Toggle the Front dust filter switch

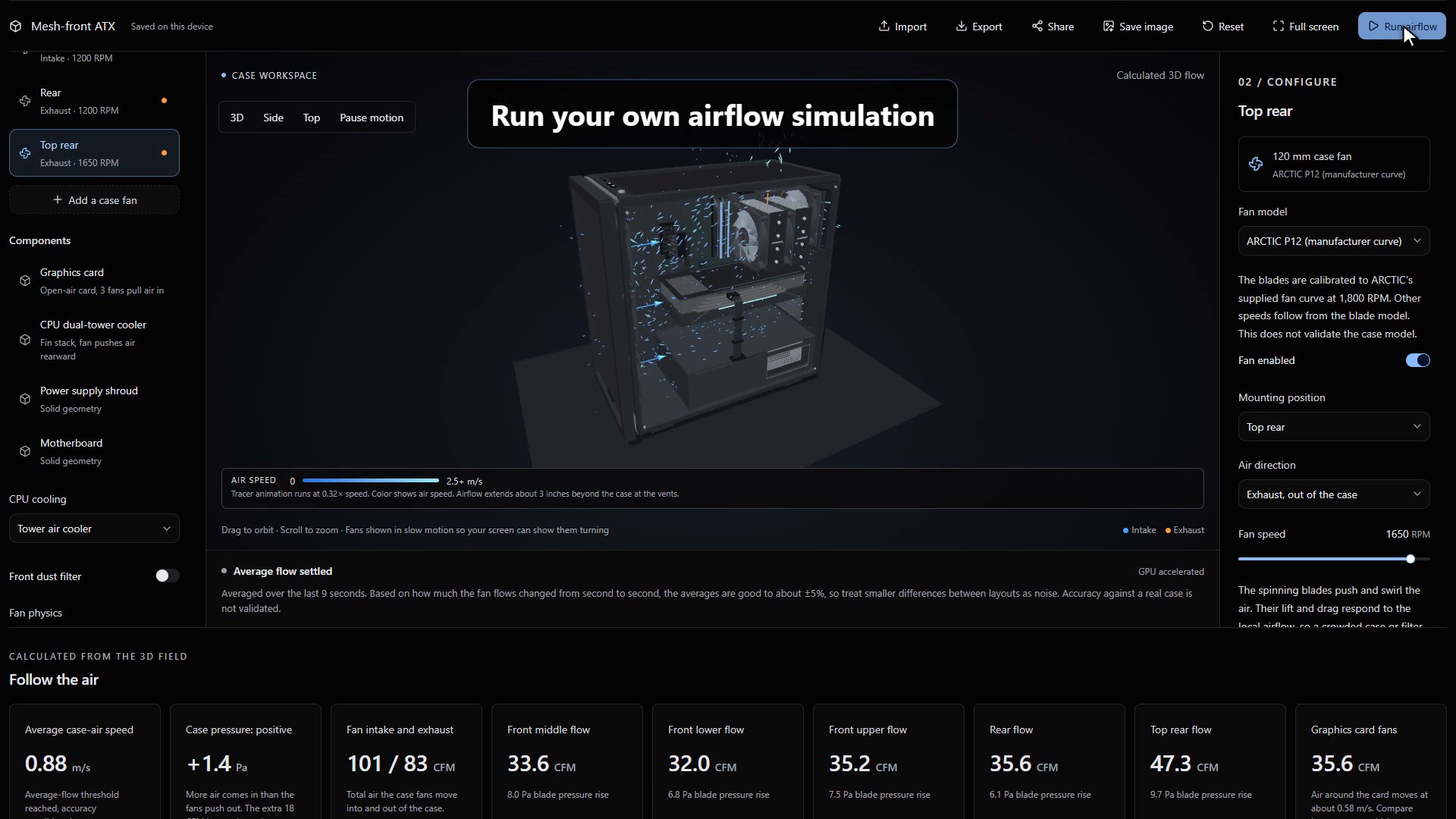168,576
